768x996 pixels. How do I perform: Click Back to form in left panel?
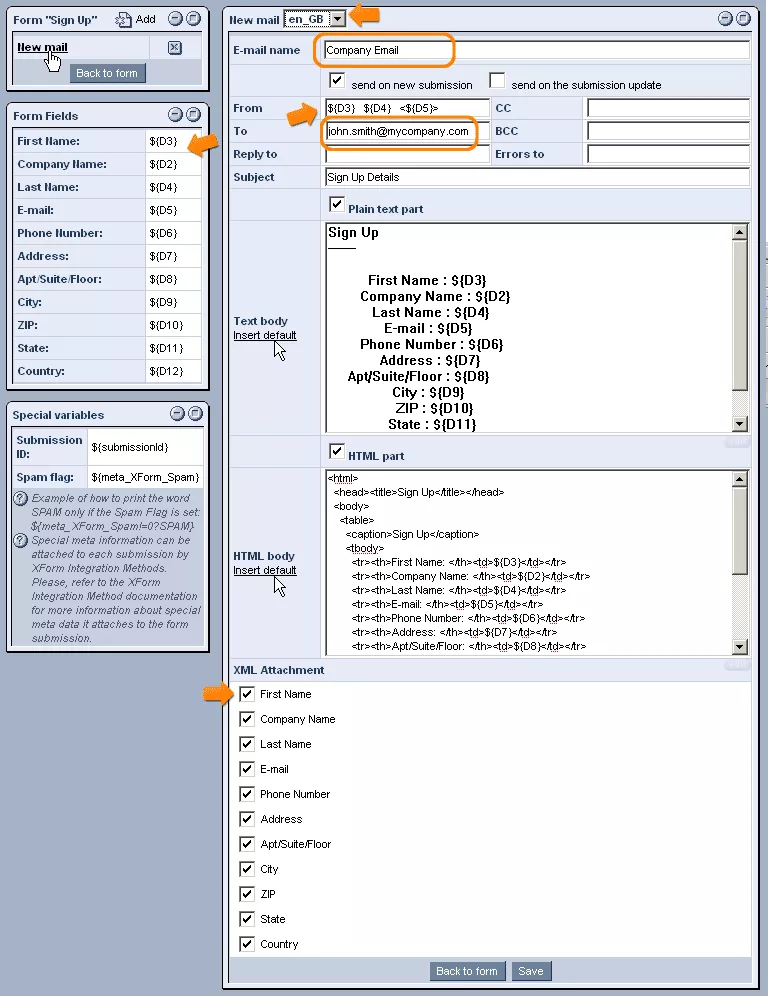pos(107,73)
